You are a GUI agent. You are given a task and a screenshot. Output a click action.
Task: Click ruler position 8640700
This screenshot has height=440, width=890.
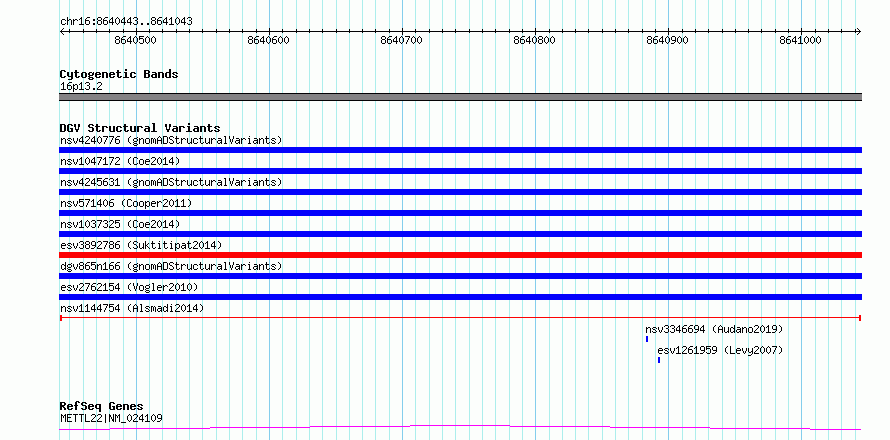pos(402,40)
